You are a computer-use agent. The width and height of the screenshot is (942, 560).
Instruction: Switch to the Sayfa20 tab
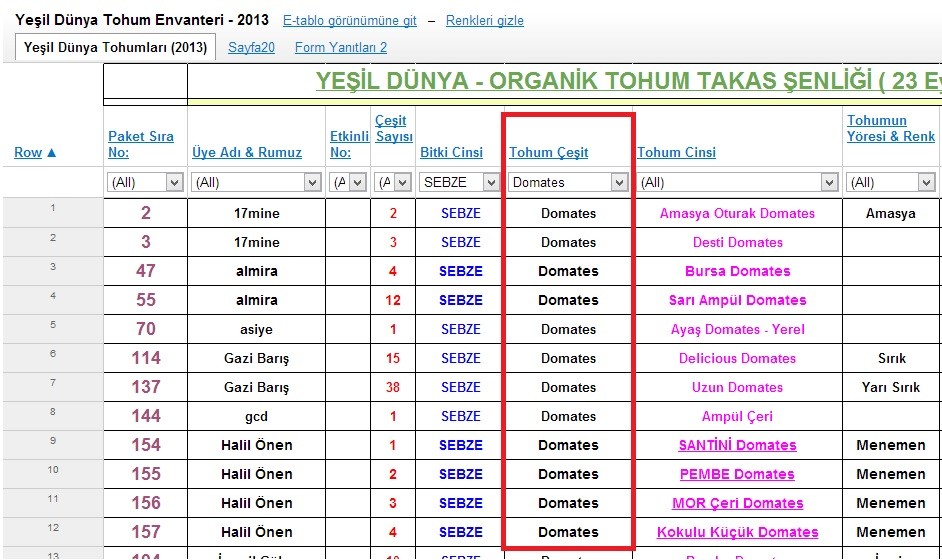tap(251, 47)
